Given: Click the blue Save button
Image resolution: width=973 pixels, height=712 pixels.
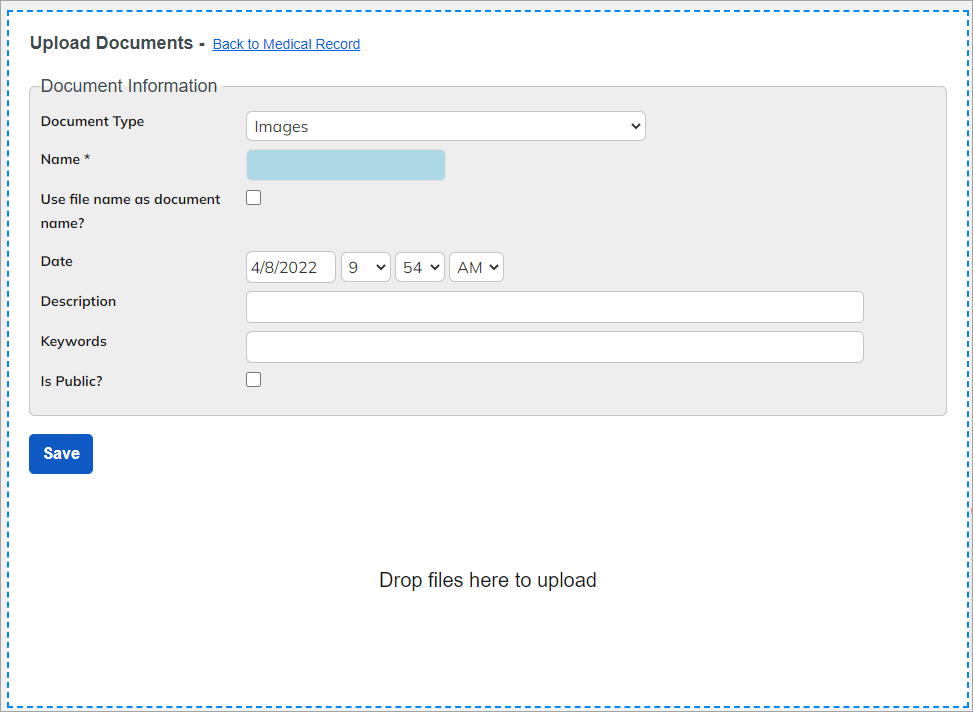Looking at the screenshot, I should point(61,454).
